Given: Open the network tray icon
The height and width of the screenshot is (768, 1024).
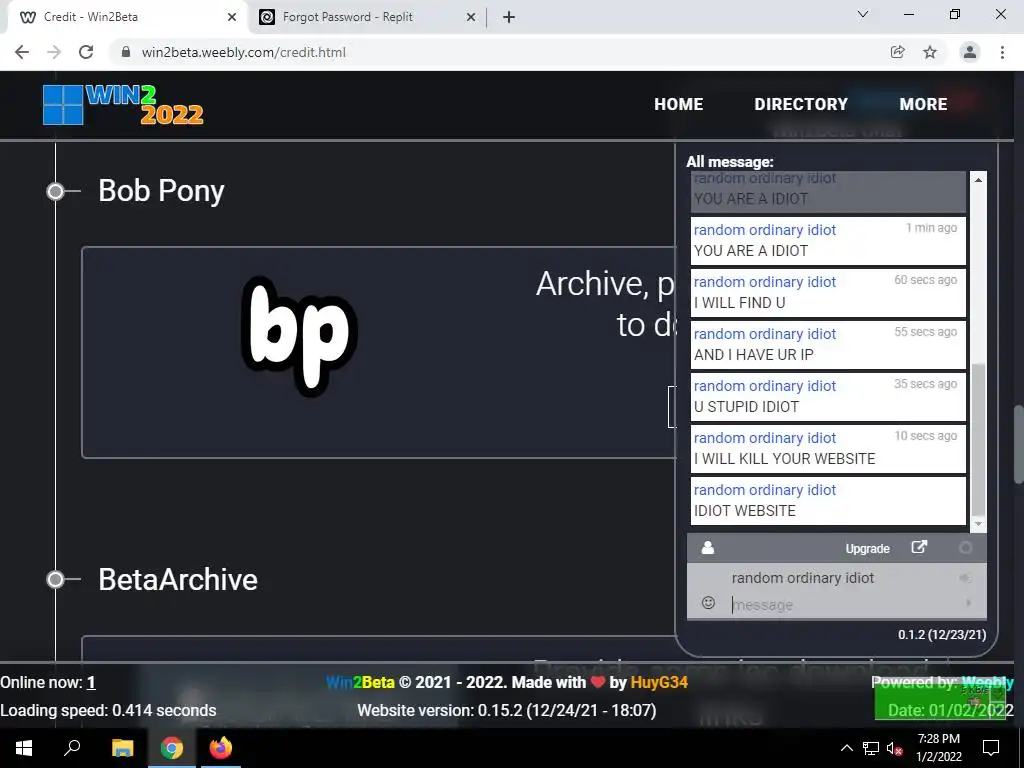Looking at the screenshot, I should (x=871, y=748).
